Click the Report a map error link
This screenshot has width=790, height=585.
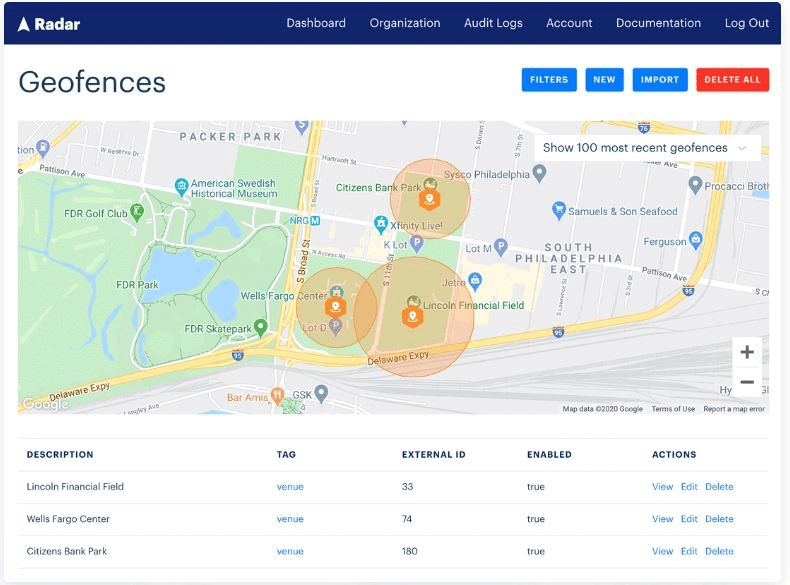coord(734,409)
